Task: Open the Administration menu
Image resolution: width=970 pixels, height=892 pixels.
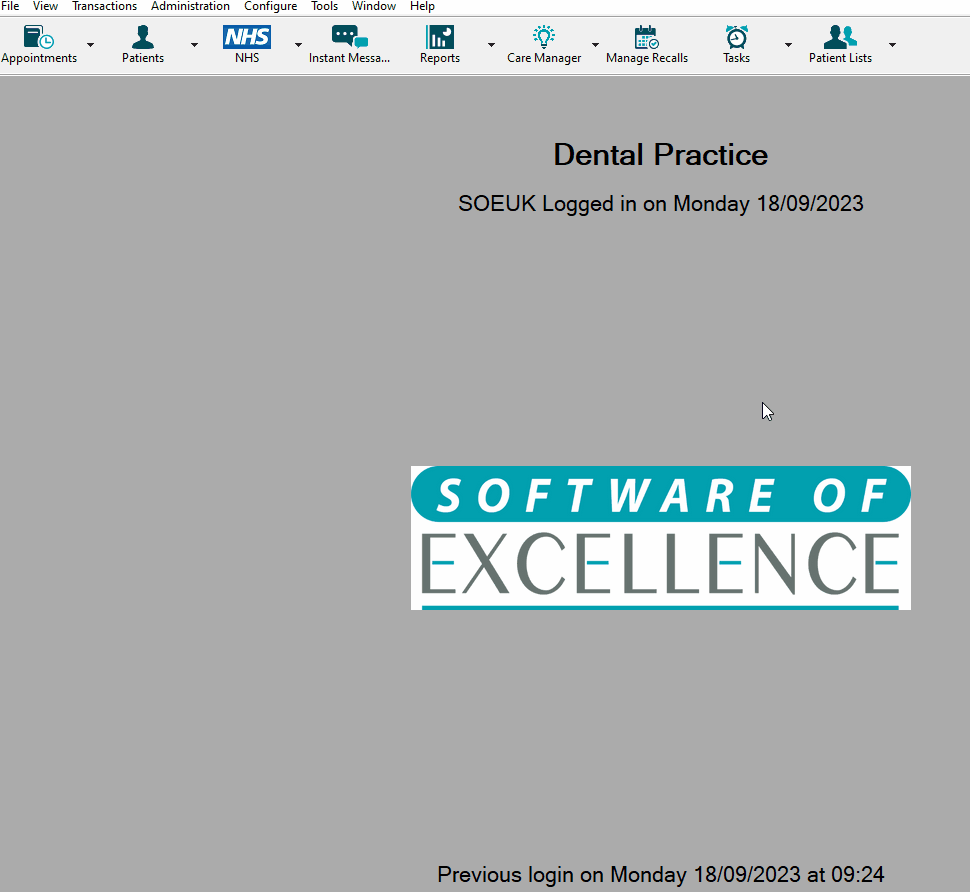Action: pos(190,6)
